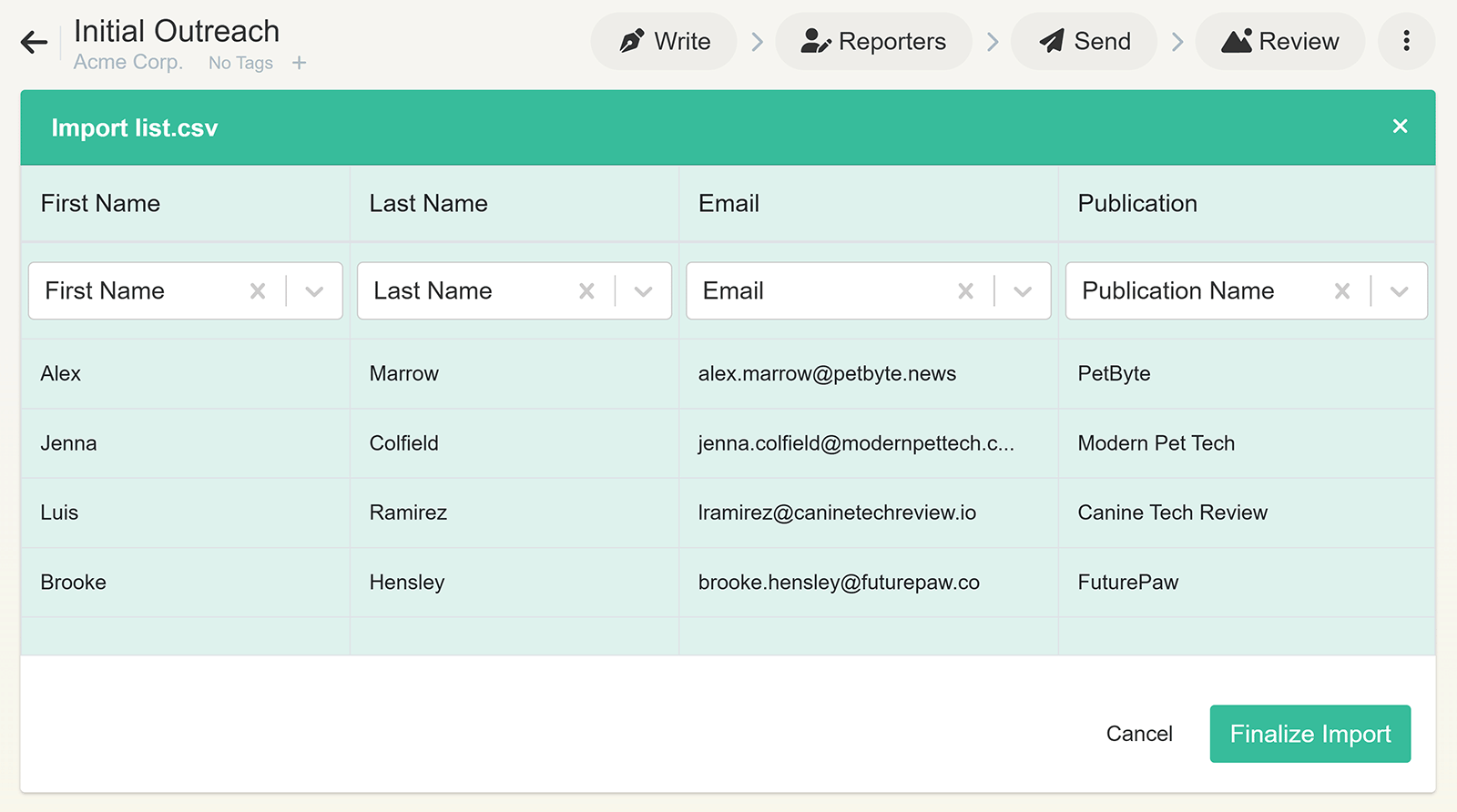Screen dimensions: 1457x812
Task: Expand the First Name mapping dropdown arrow
Action: [314, 291]
